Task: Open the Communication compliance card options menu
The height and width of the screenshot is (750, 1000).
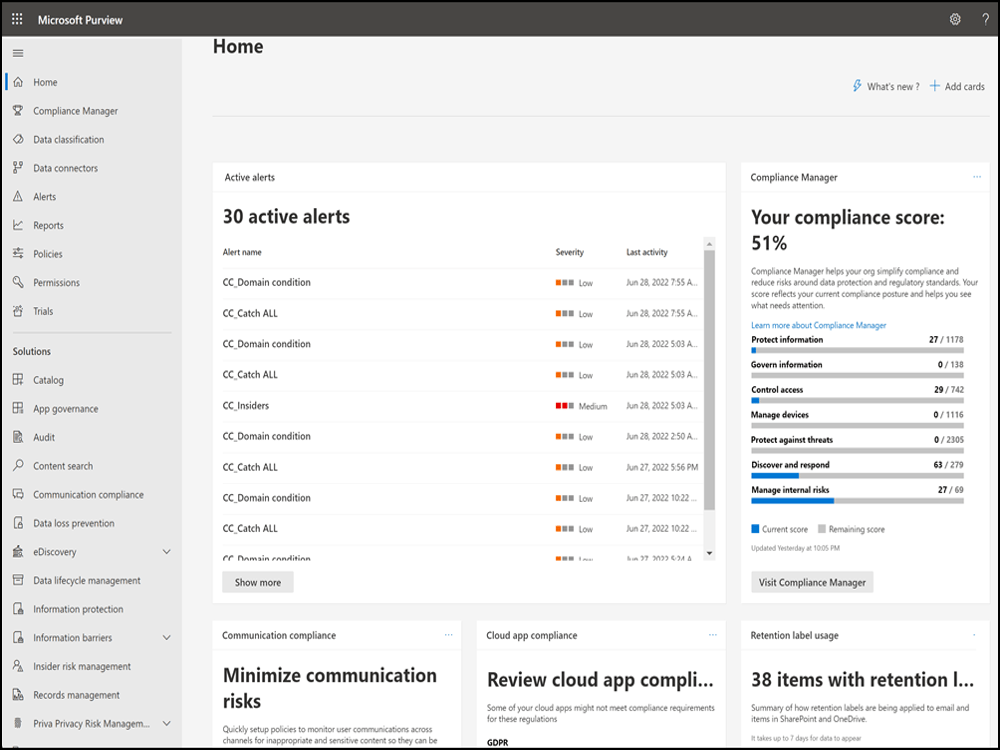Action: pyautogui.click(x=448, y=635)
